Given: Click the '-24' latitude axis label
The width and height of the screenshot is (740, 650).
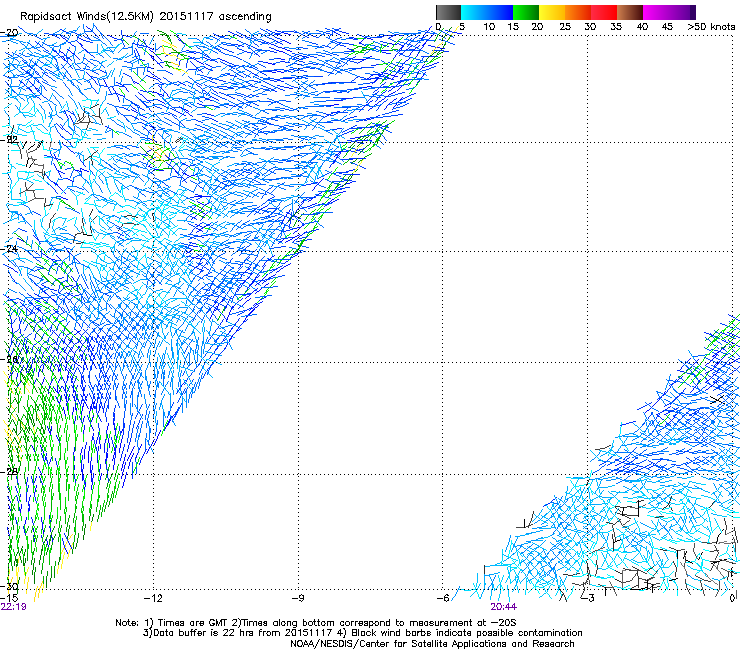Looking at the screenshot, I should coord(9,248).
